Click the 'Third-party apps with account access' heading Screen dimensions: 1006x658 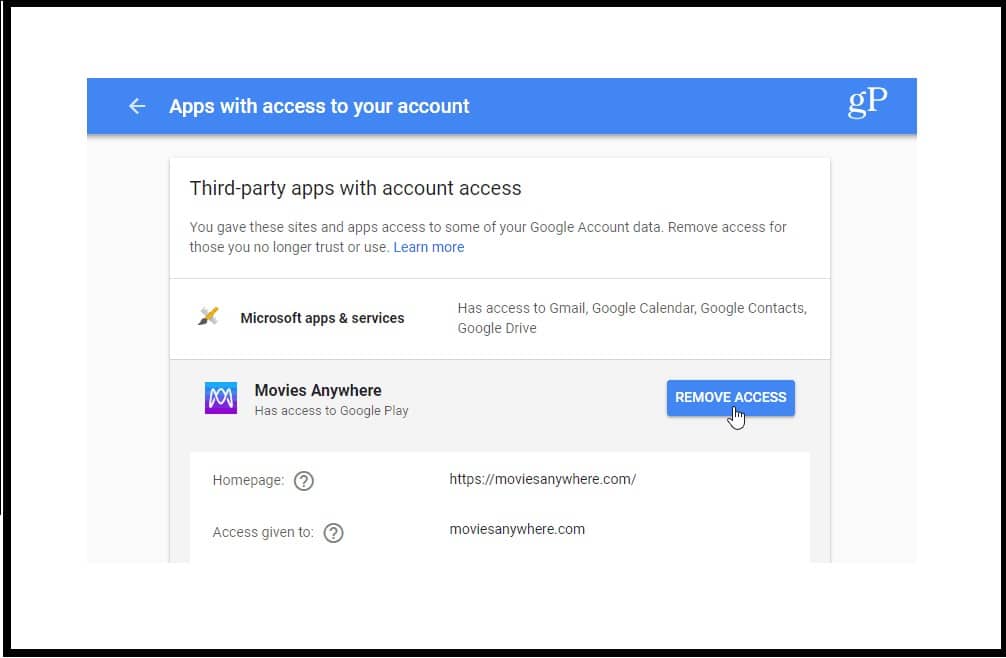pyautogui.click(x=355, y=188)
